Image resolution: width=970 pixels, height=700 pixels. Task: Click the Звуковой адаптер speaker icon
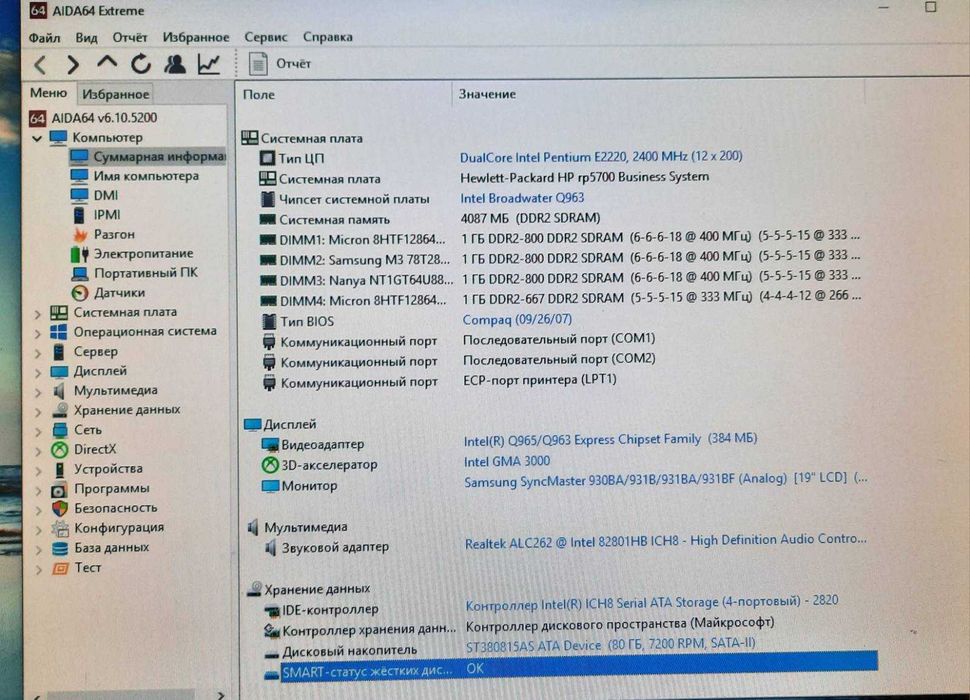[x=270, y=547]
